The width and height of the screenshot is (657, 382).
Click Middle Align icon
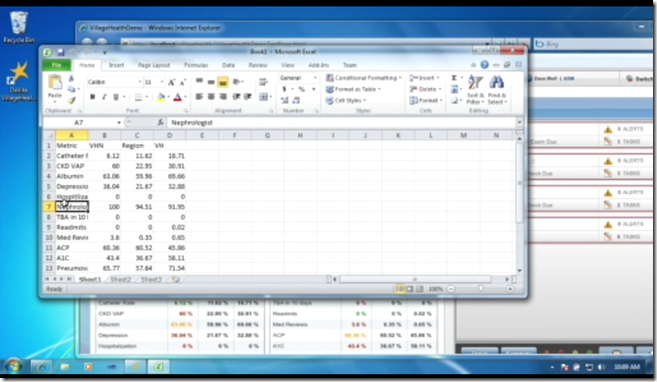[x=211, y=82]
